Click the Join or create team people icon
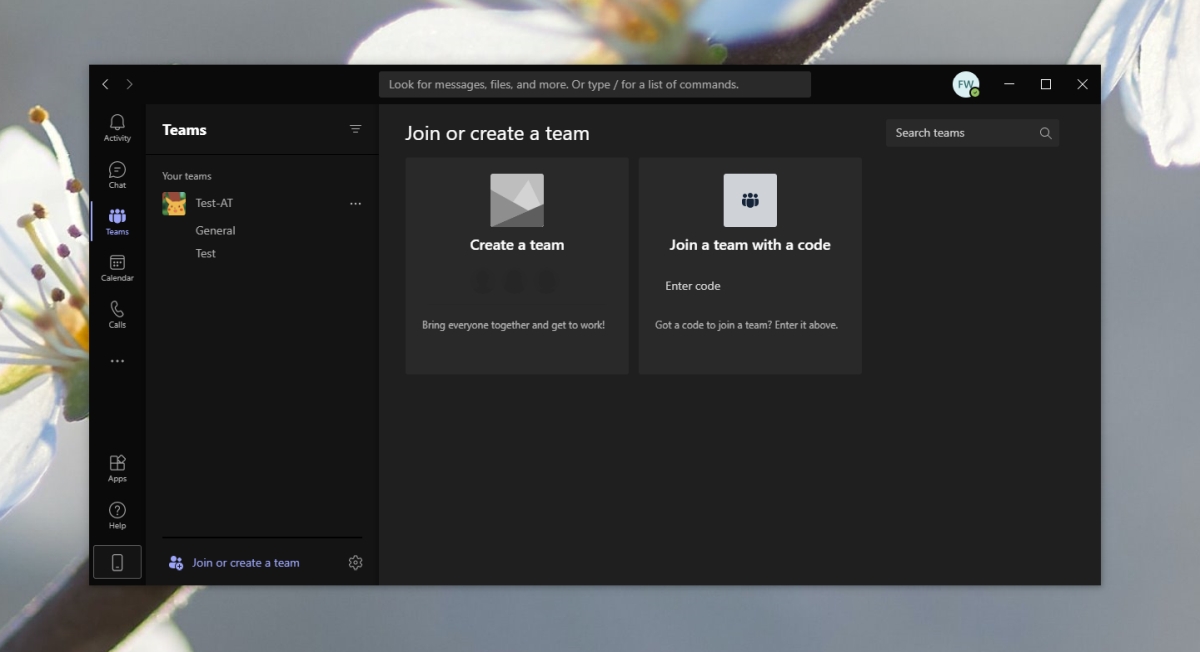 point(176,563)
